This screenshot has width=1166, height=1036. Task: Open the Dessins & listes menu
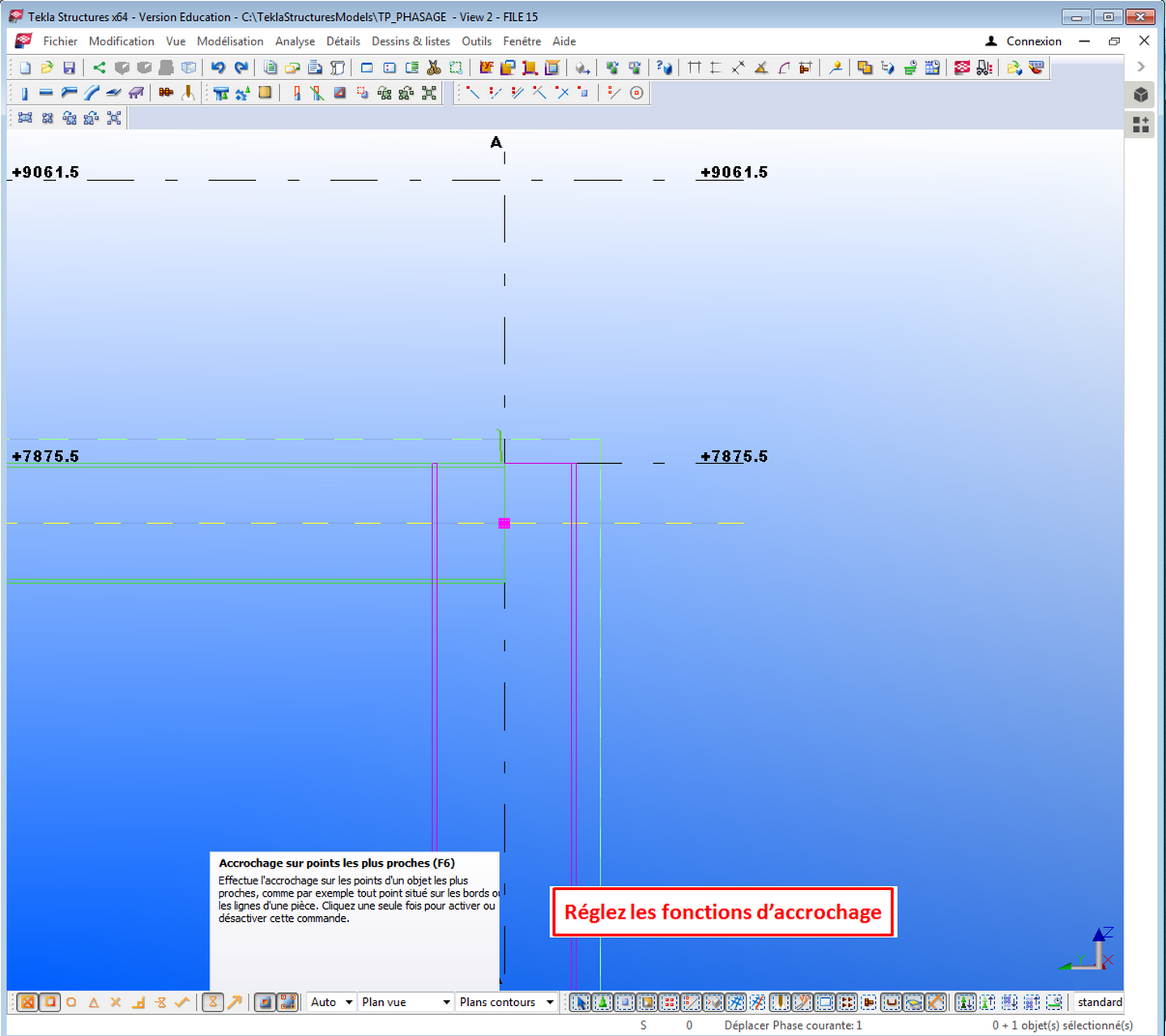(x=411, y=41)
